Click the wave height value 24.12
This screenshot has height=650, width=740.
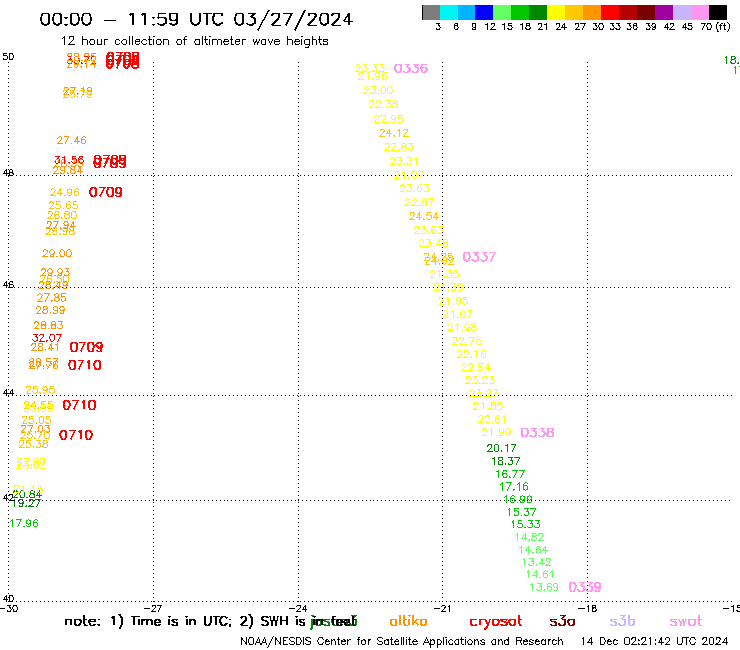(x=394, y=133)
